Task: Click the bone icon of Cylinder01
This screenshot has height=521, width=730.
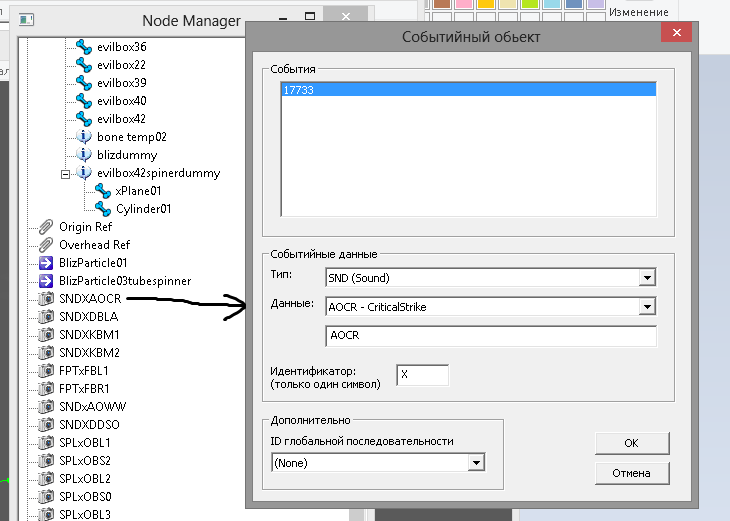Action: (103, 209)
